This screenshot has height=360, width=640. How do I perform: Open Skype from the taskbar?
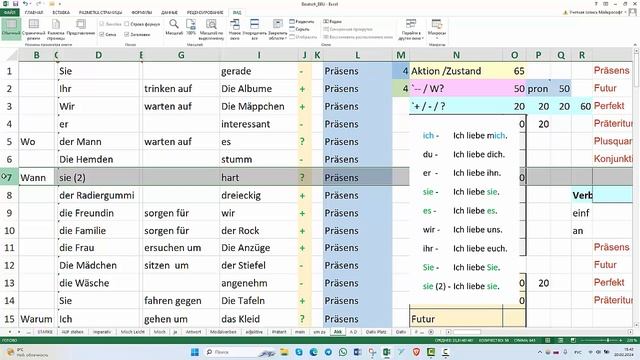[x=299, y=352]
